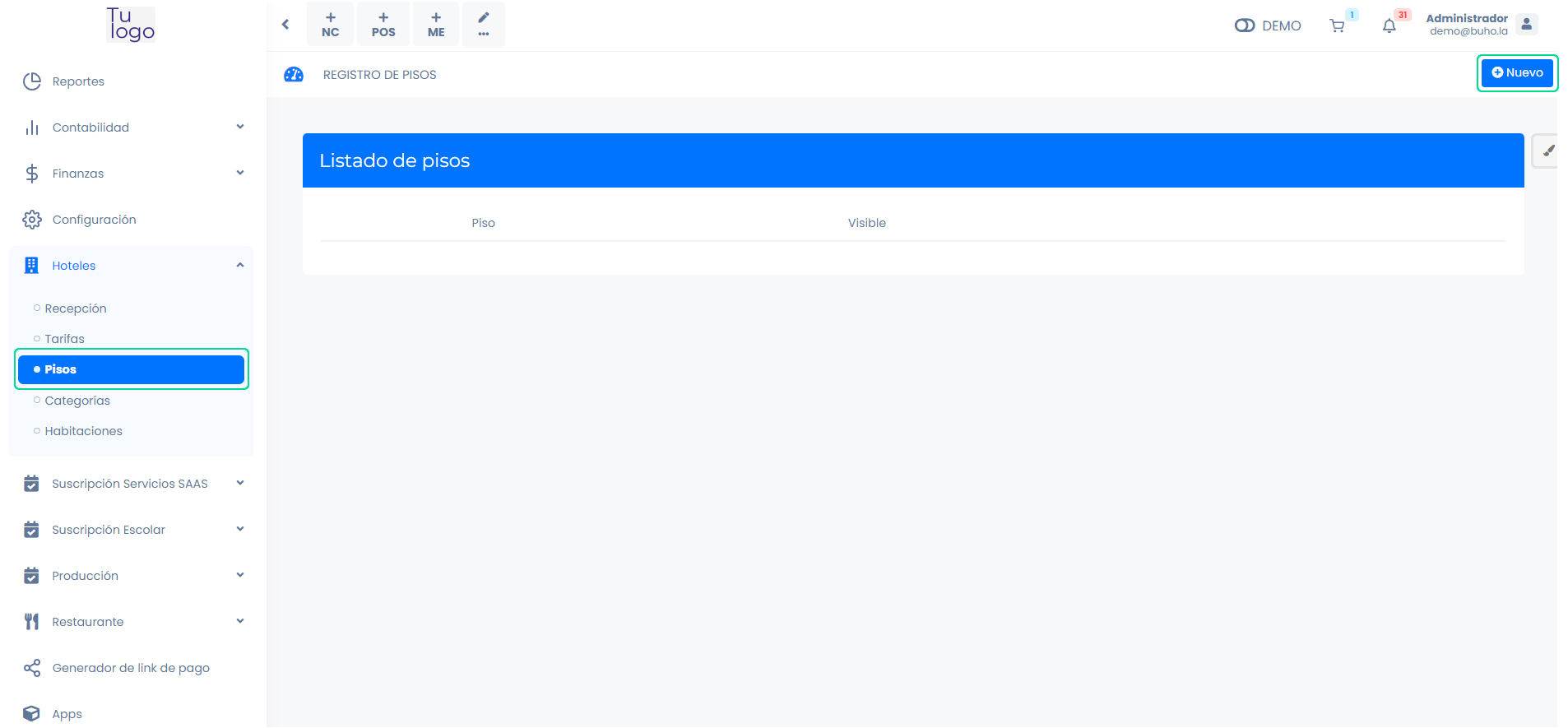Expand the Finanzas submenu chevron

[240, 173]
